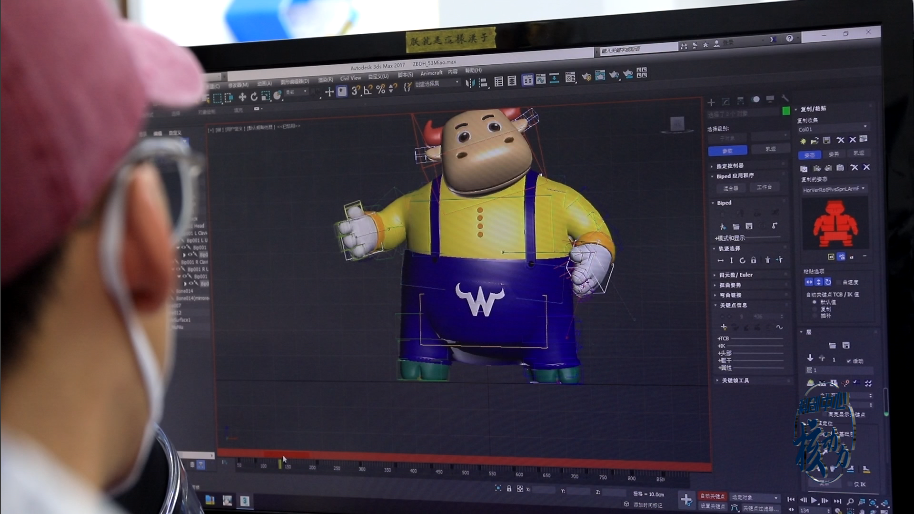Open the Curve Editor from toolbar

coord(540,79)
